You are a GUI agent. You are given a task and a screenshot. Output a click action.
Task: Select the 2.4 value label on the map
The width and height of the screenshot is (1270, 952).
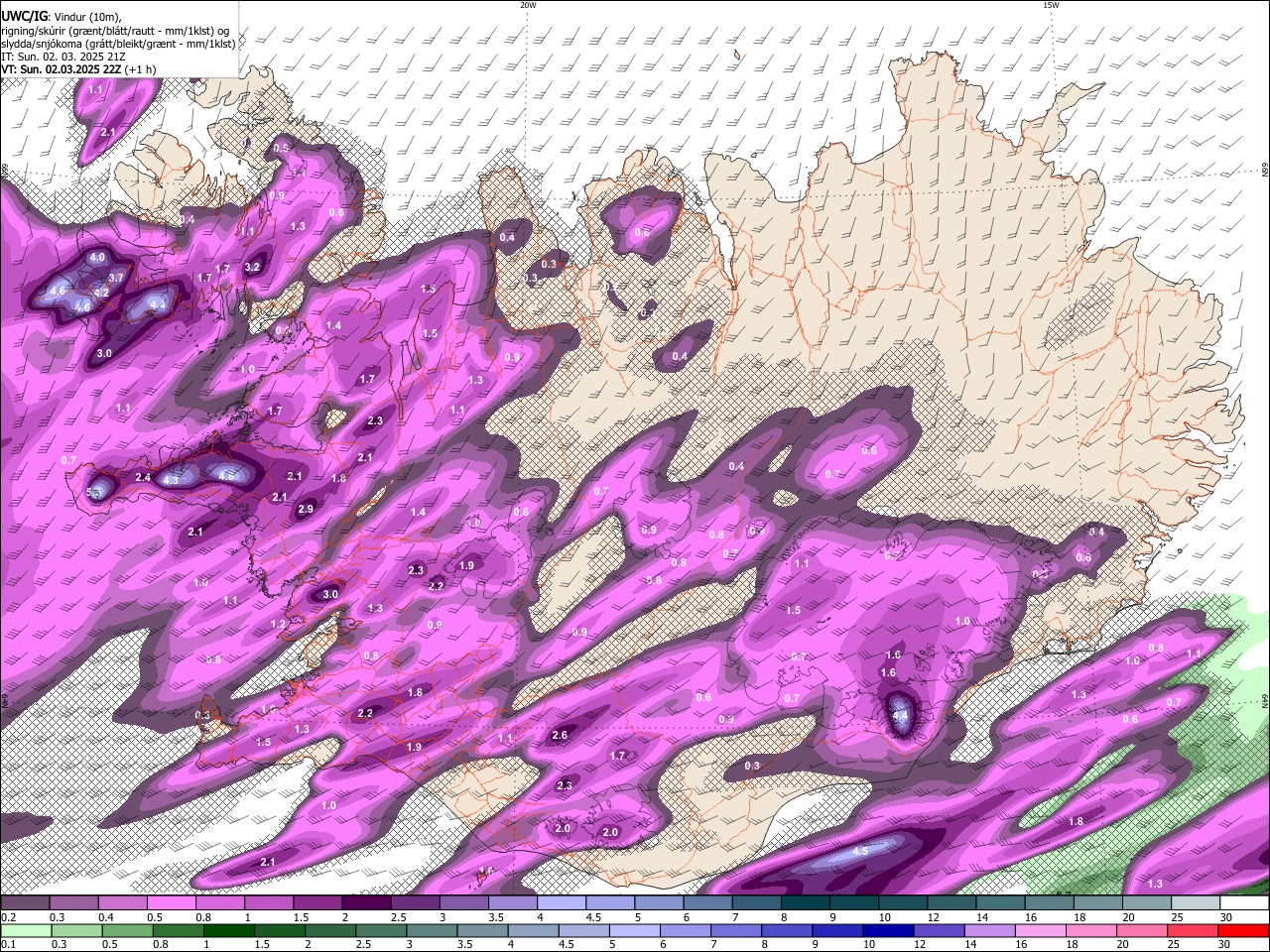coord(143,477)
